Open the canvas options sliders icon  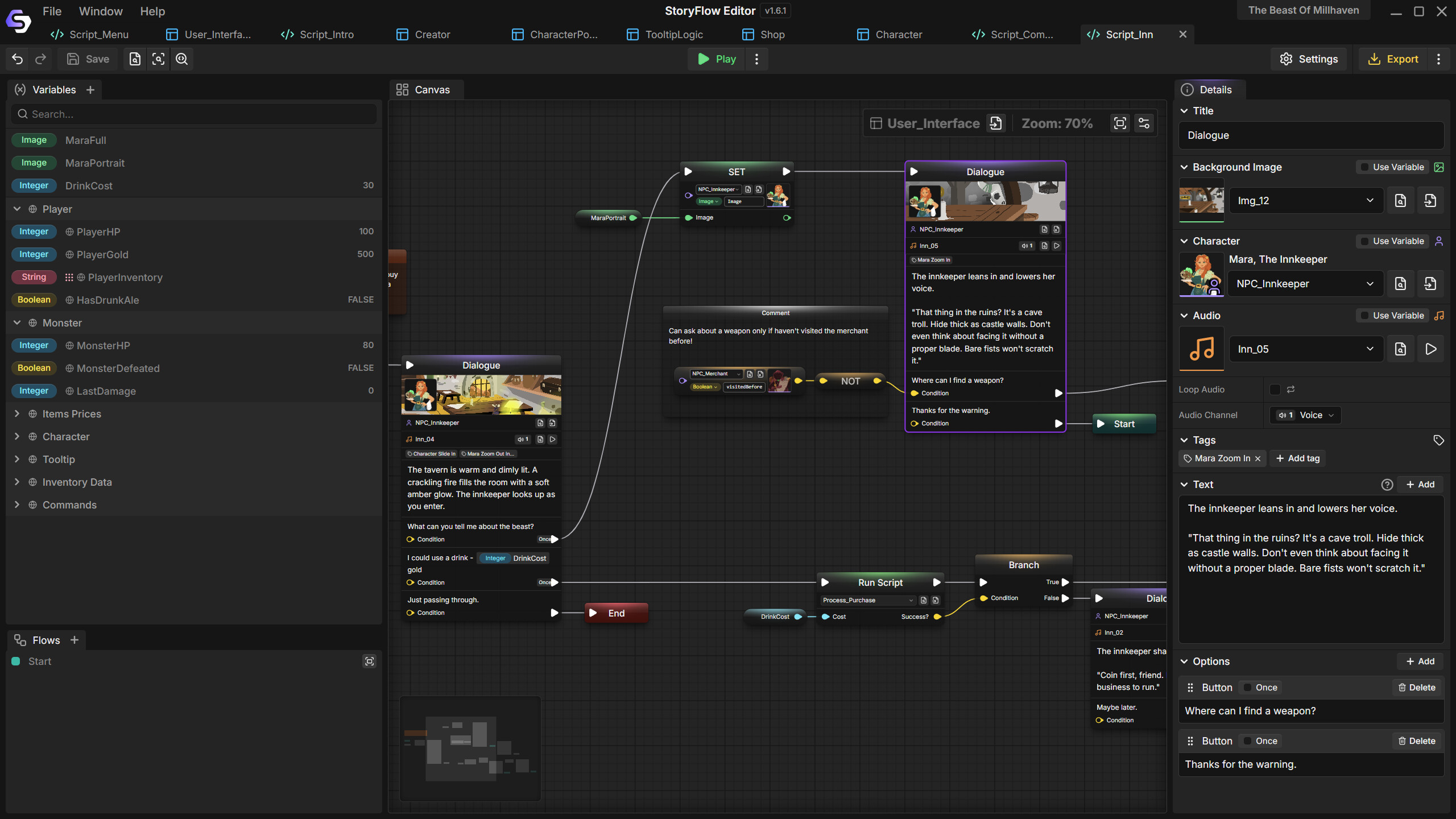tap(1144, 123)
